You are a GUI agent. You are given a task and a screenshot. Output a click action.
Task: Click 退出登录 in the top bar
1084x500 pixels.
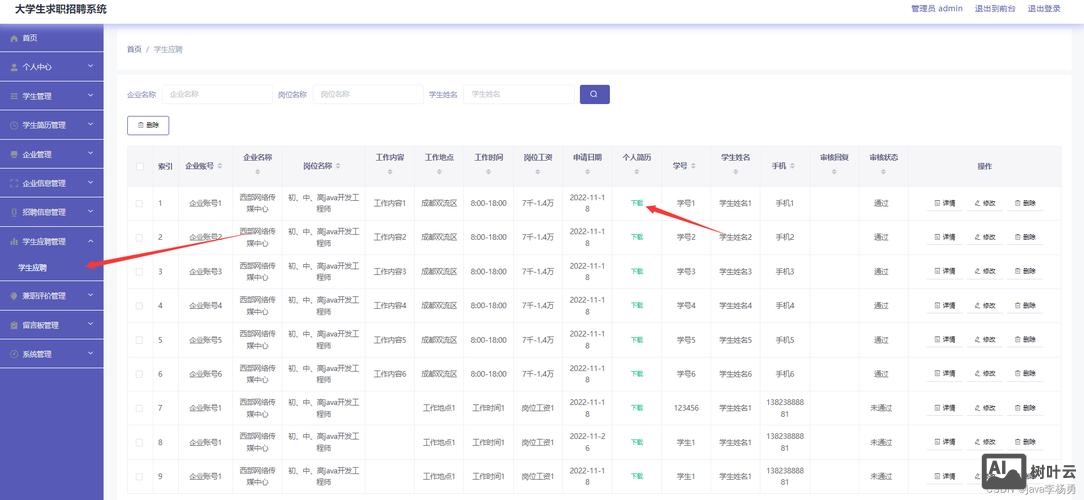point(1043,9)
